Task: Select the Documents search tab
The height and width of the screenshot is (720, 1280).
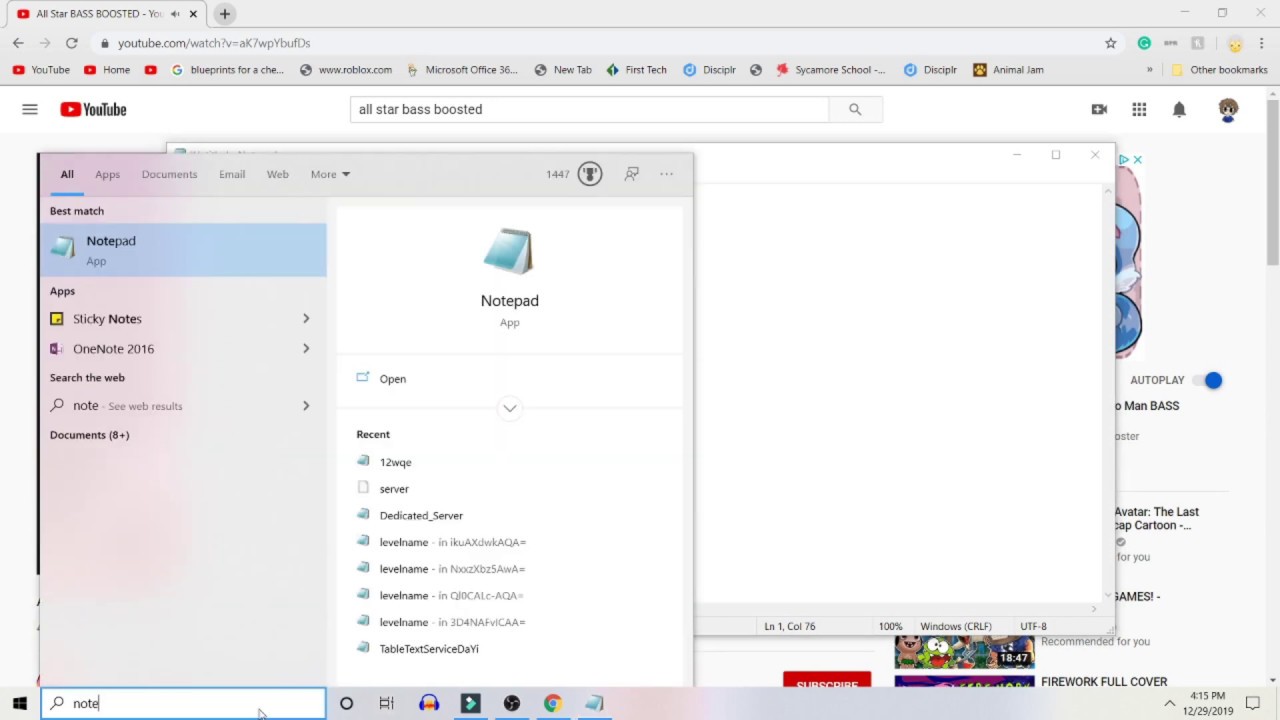Action: click(x=169, y=174)
